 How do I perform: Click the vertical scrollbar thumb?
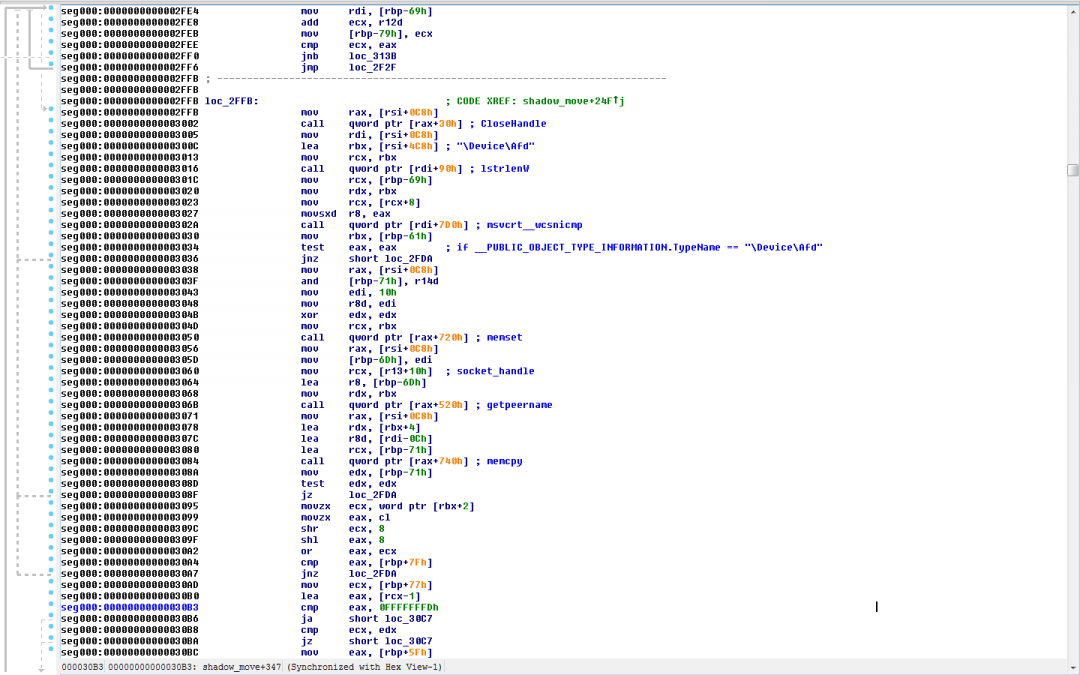coord(1072,169)
